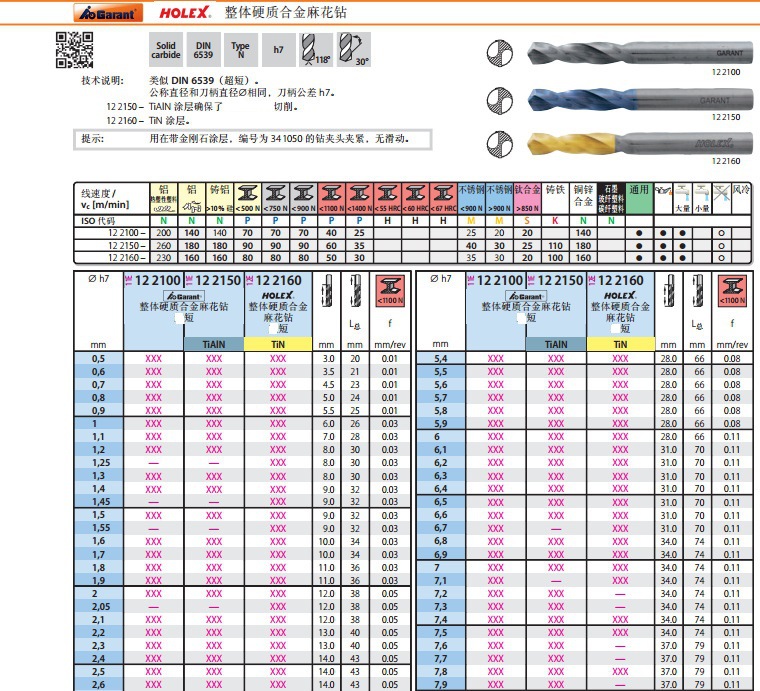This screenshot has height=691, width=760.
Task: Click the 风冷 air cooling header
Action: pos(741,198)
